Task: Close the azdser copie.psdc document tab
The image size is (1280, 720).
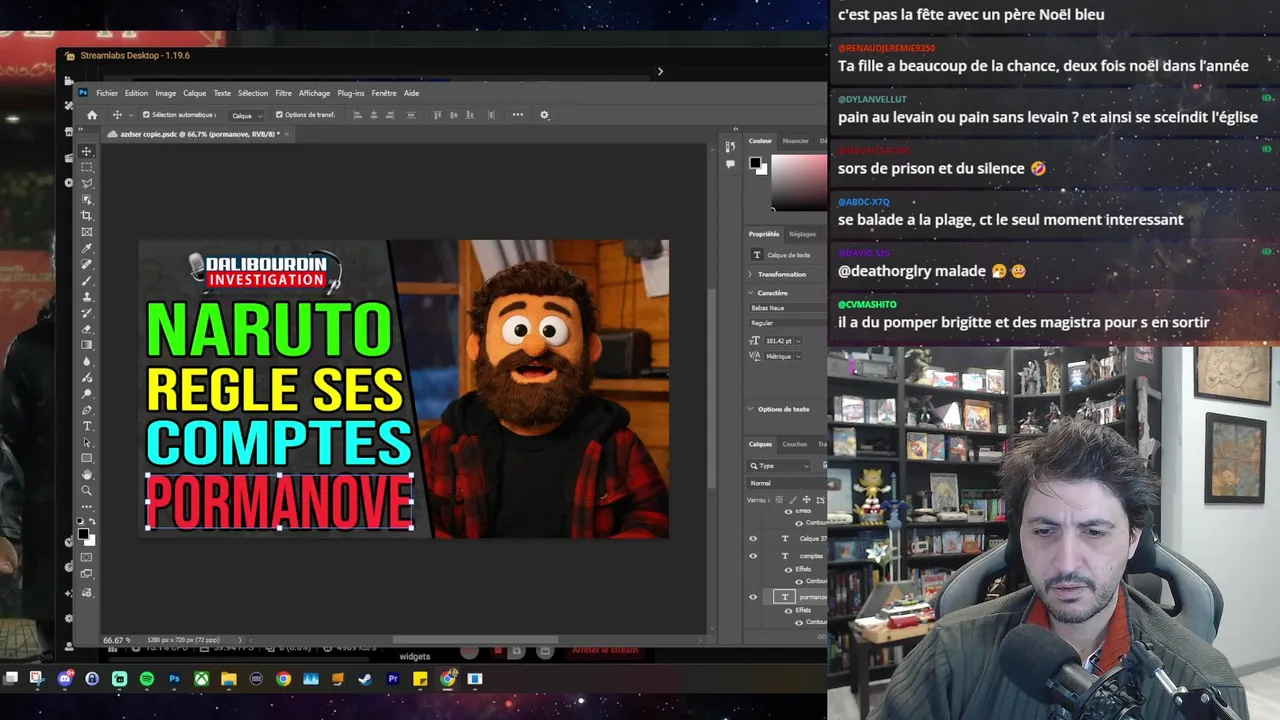Action: click(286, 134)
